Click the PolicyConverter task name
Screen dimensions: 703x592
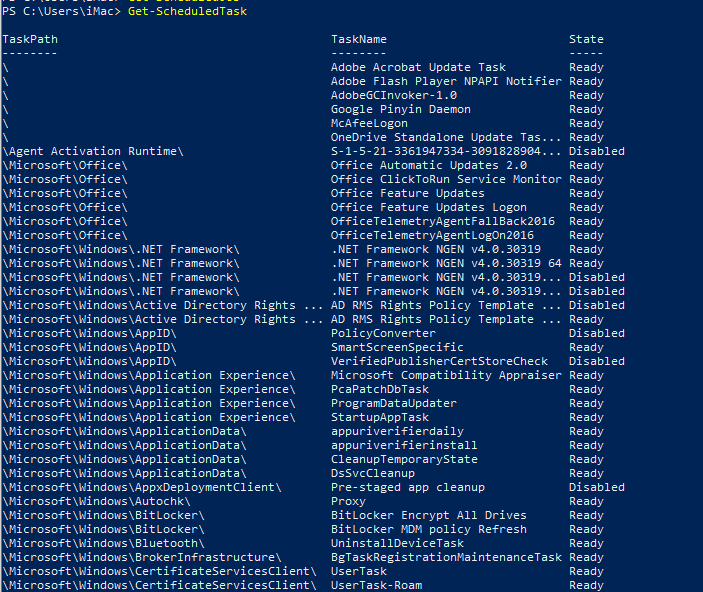383,333
